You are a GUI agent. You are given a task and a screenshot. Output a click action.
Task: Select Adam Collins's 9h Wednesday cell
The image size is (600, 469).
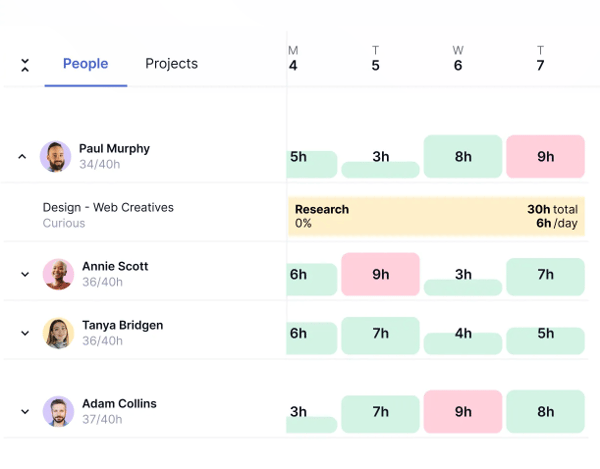tap(463, 411)
